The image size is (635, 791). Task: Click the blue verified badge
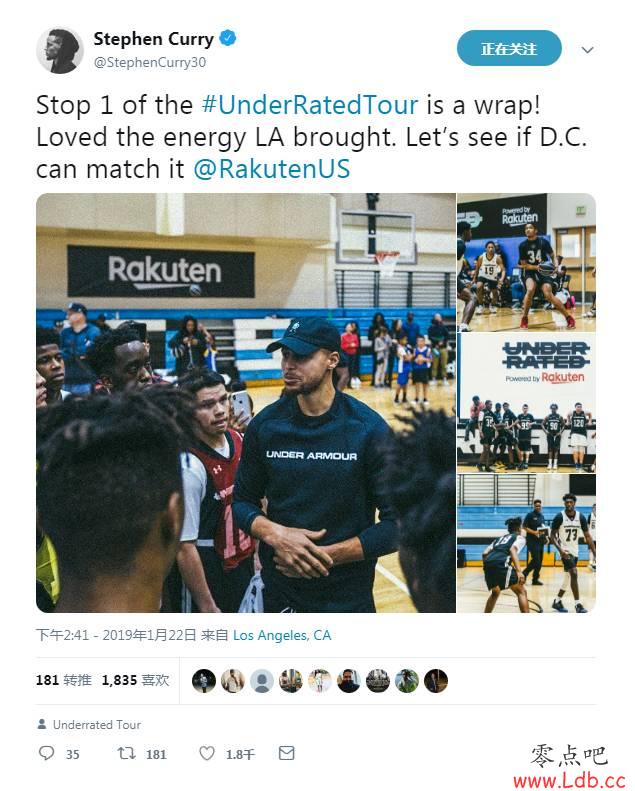click(227, 38)
